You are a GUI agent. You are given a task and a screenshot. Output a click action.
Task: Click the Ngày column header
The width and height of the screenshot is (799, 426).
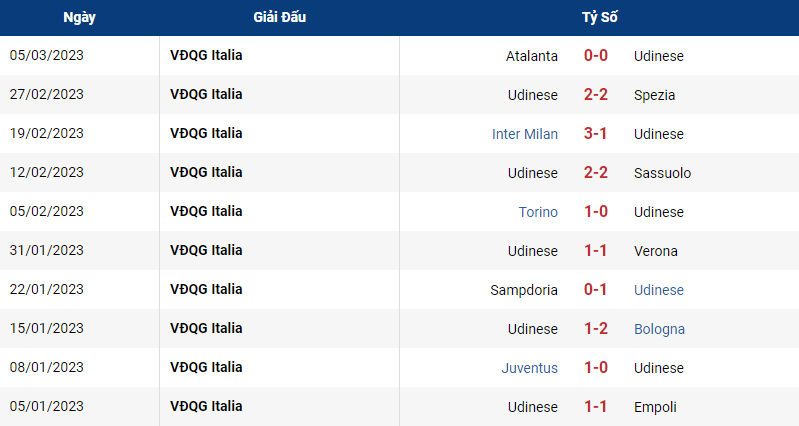79,17
